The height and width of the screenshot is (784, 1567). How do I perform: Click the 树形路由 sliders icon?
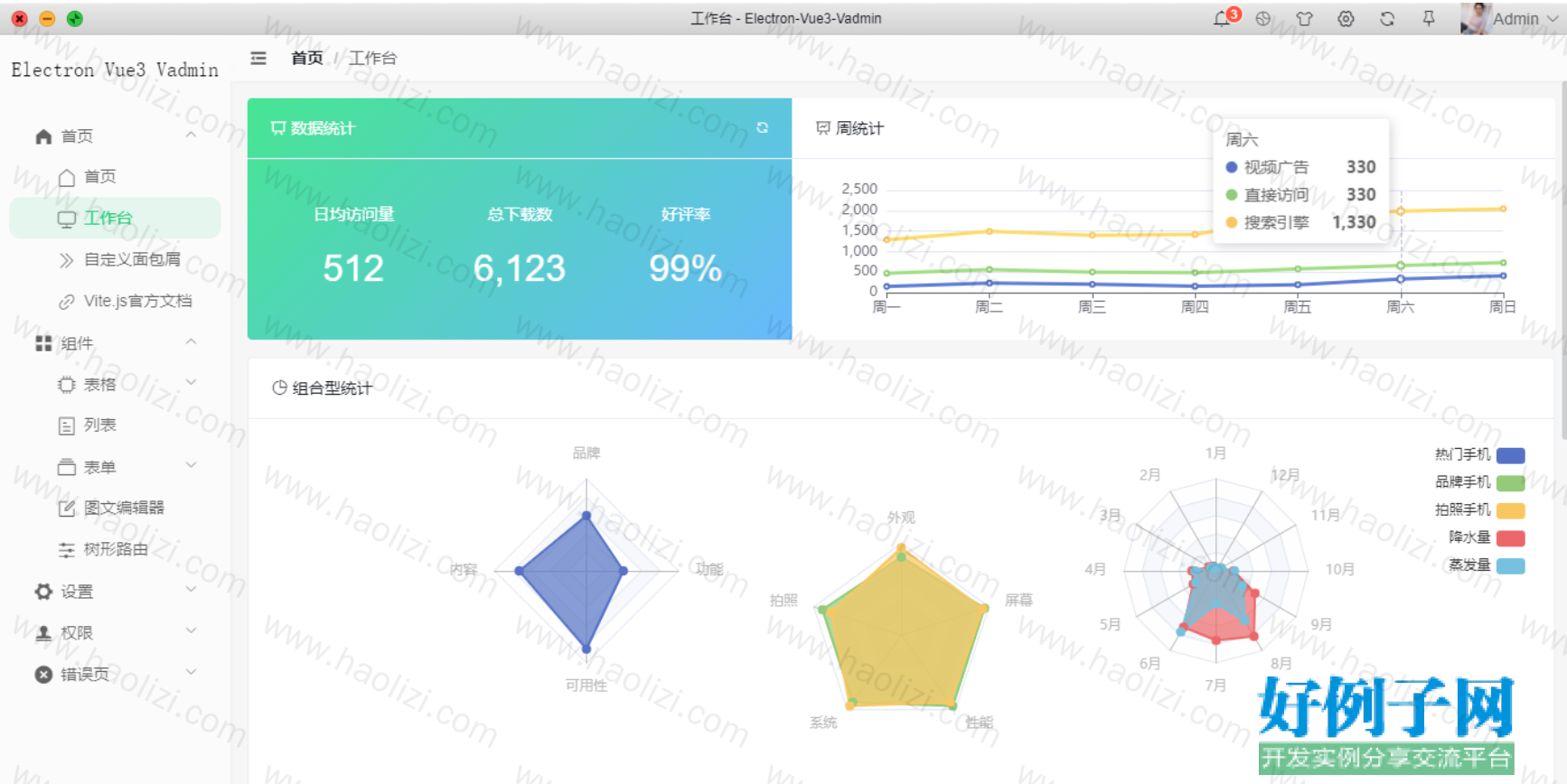67,550
